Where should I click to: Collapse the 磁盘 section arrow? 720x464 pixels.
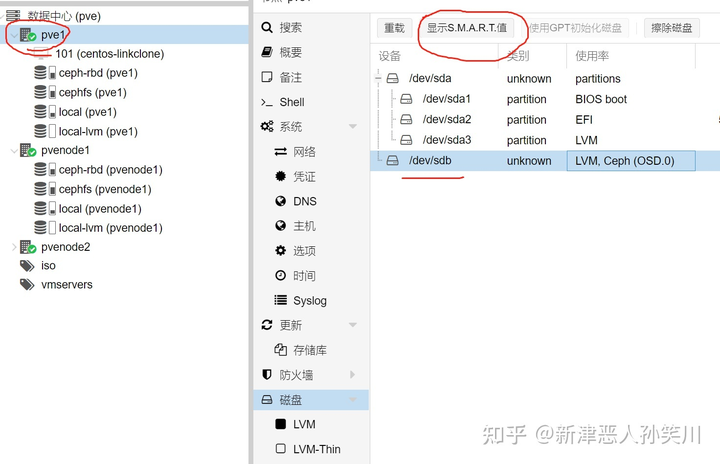pos(353,399)
